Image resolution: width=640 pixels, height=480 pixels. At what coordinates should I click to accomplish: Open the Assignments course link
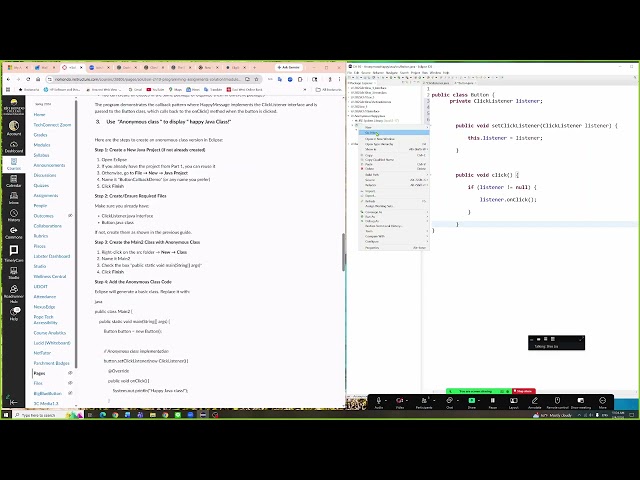(x=46, y=196)
